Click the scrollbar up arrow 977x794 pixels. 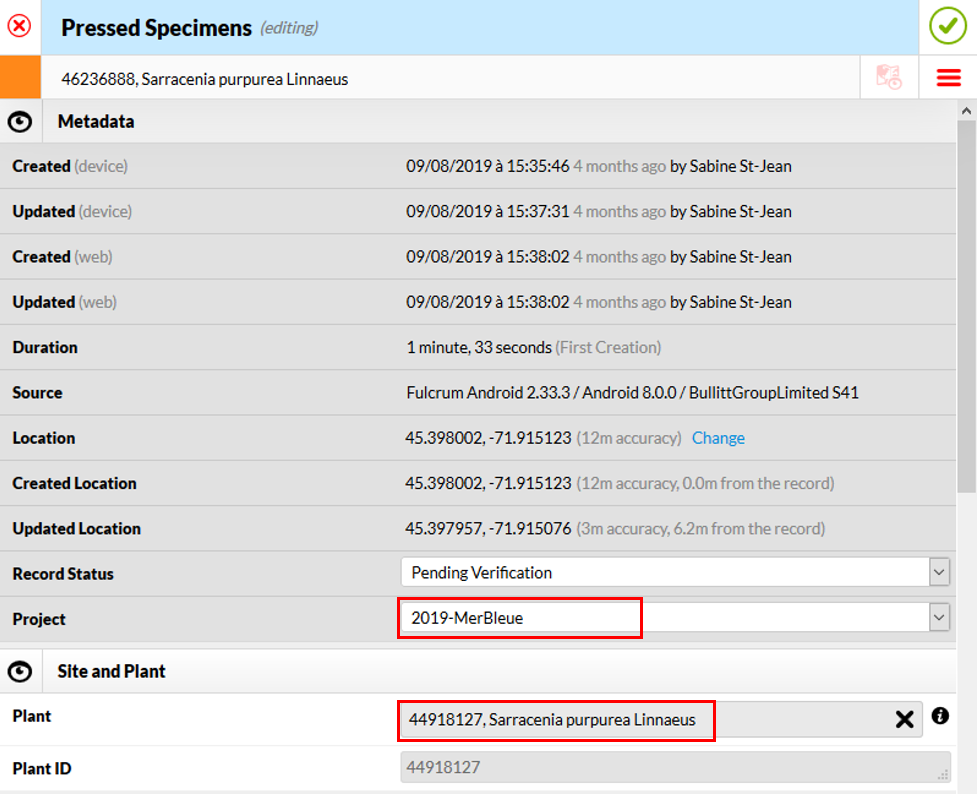966,110
